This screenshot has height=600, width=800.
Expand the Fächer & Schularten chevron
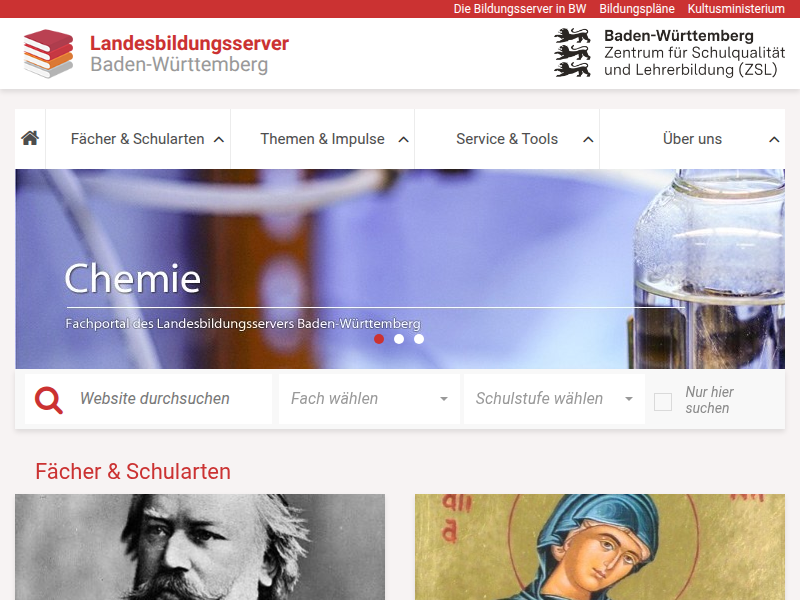click(219, 139)
